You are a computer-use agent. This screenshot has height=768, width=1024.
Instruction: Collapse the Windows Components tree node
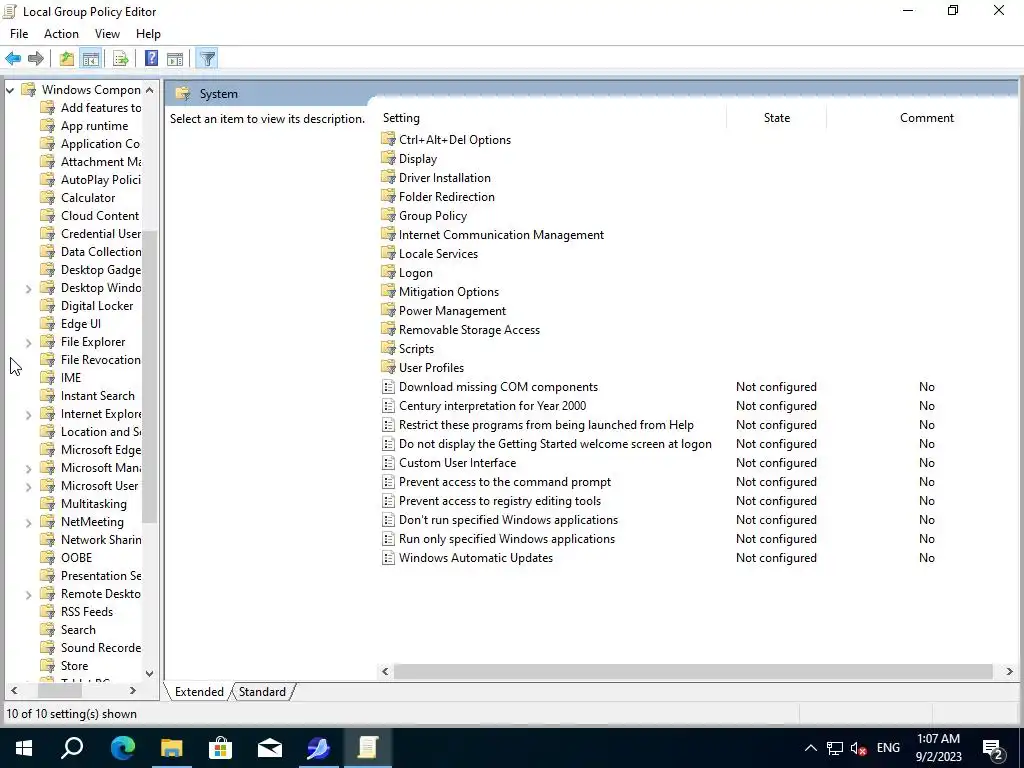click(10, 90)
